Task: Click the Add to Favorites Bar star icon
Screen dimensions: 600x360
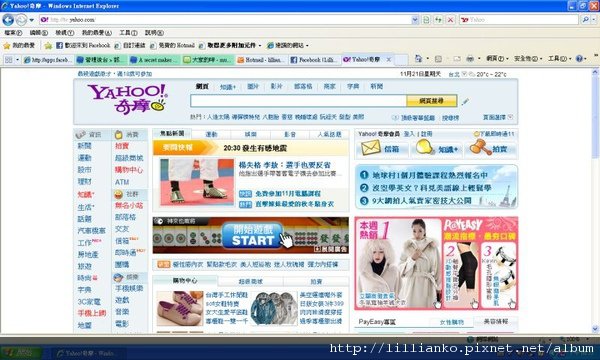Action: (x=48, y=46)
